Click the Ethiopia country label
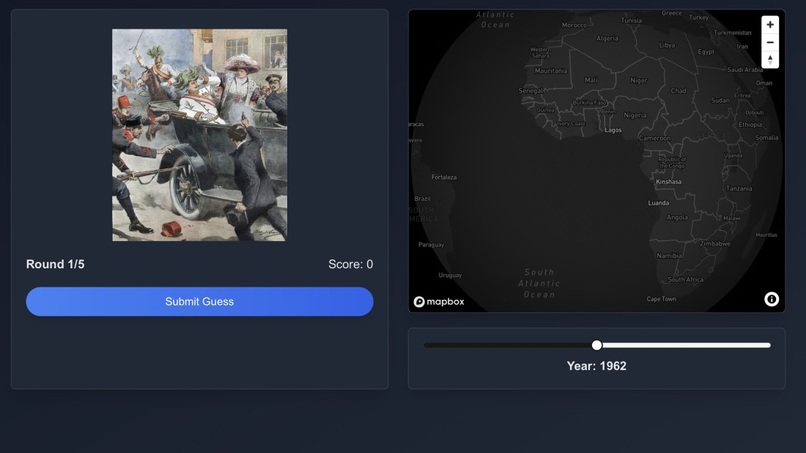 coord(750,124)
